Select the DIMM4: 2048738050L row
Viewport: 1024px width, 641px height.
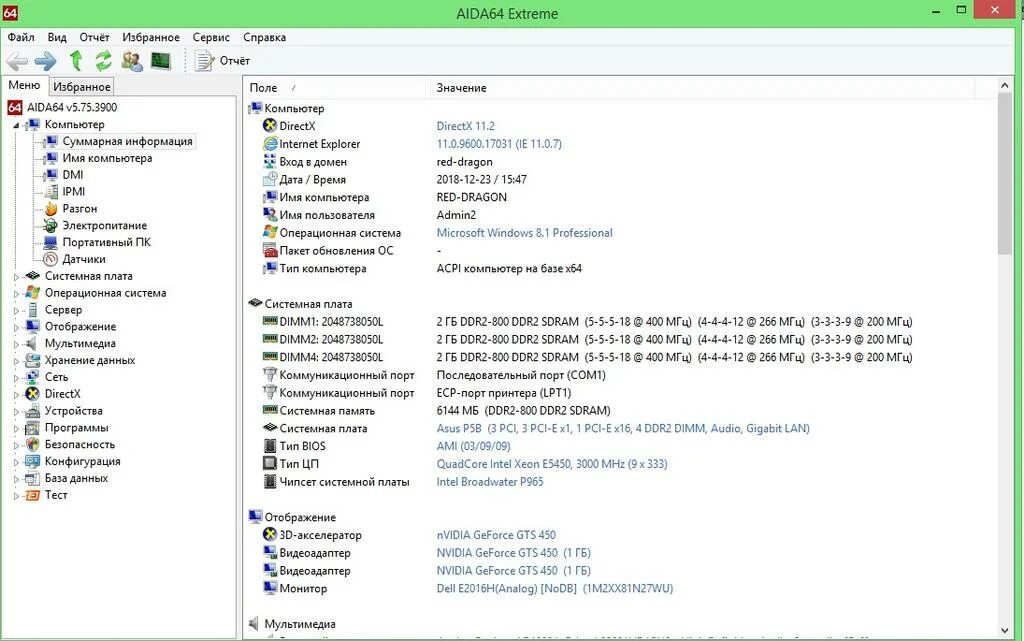click(x=331, y=358)
